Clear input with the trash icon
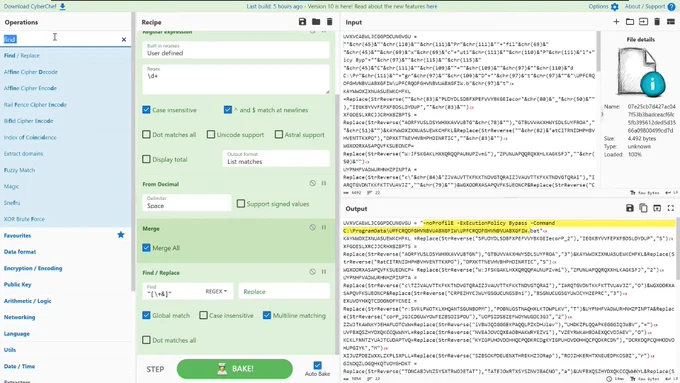680x383 pixels. (x=657, y=22)
